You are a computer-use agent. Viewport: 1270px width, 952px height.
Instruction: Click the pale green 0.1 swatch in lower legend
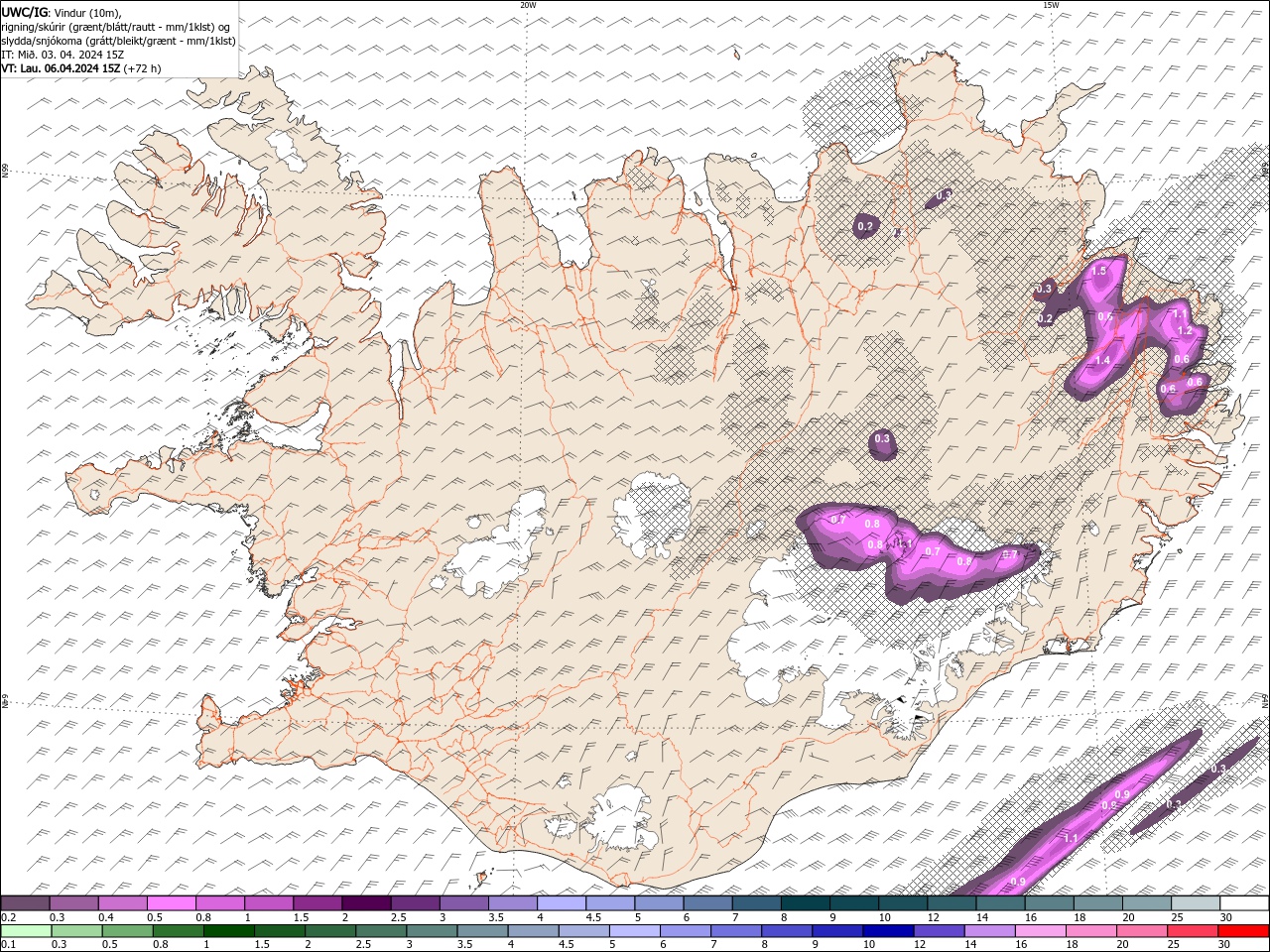[x=27, y=931]
